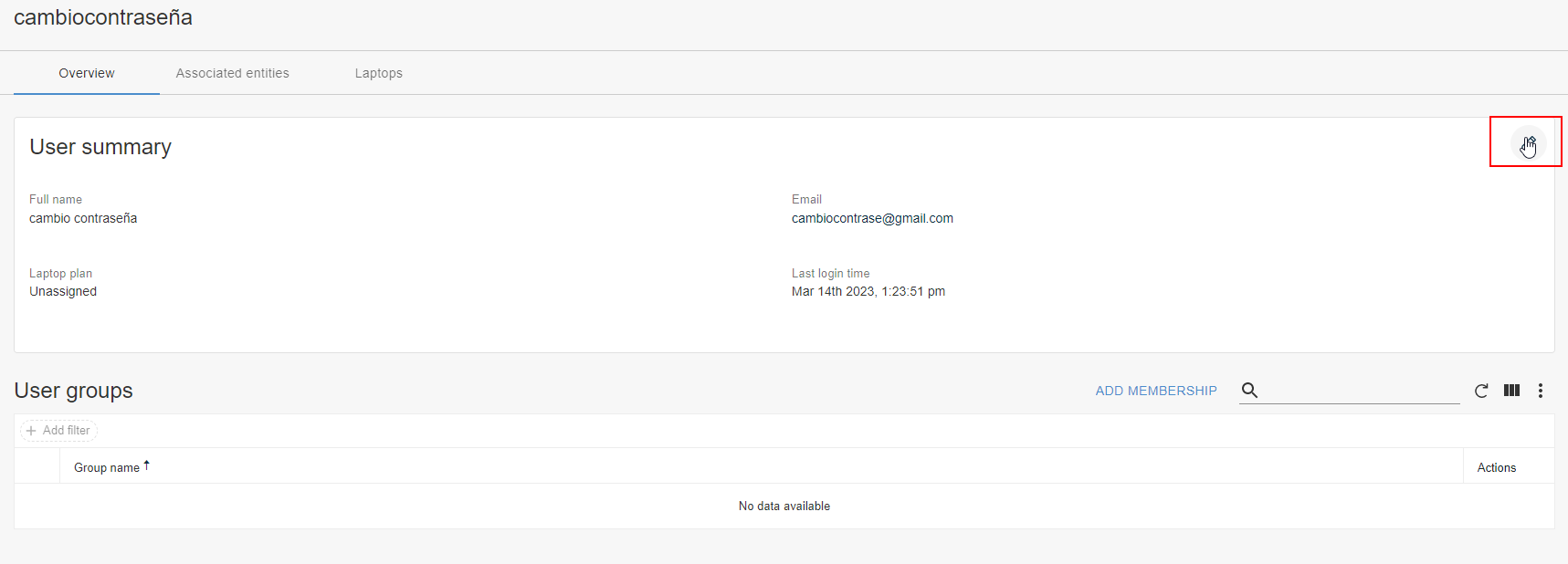The height and width of the screenshot is (564, 1568).
Task: Click the full name value cambio contraseña
Action: tap(83, 218)
